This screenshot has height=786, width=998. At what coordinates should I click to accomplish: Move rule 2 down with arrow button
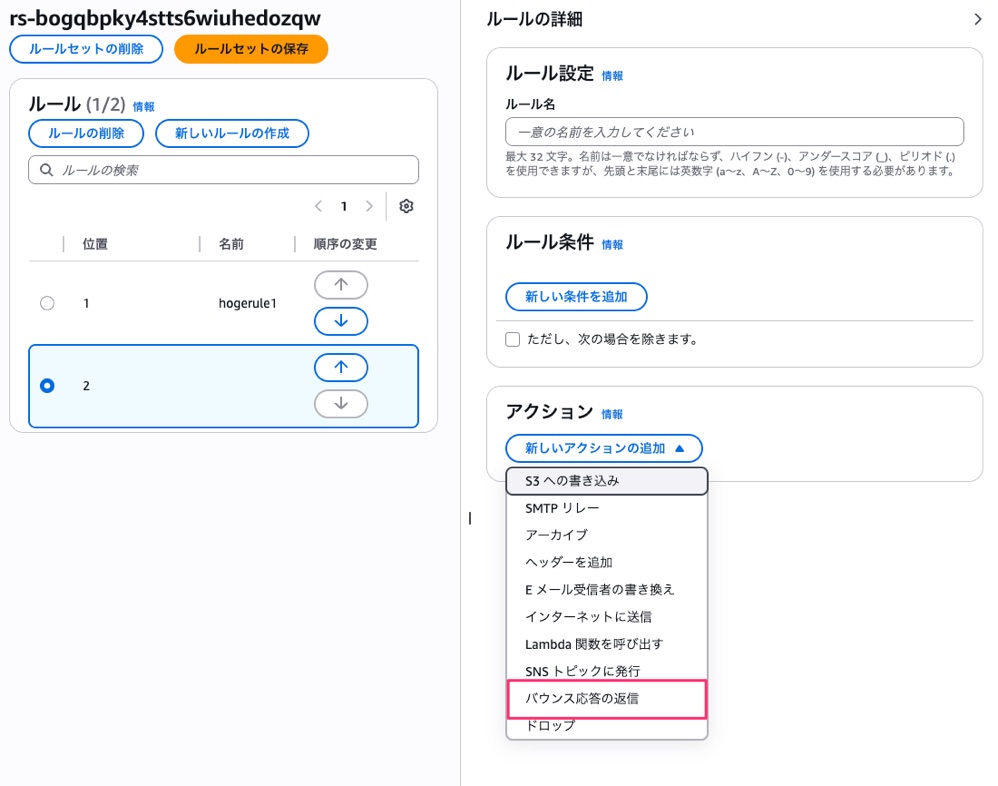pos(341,404)
